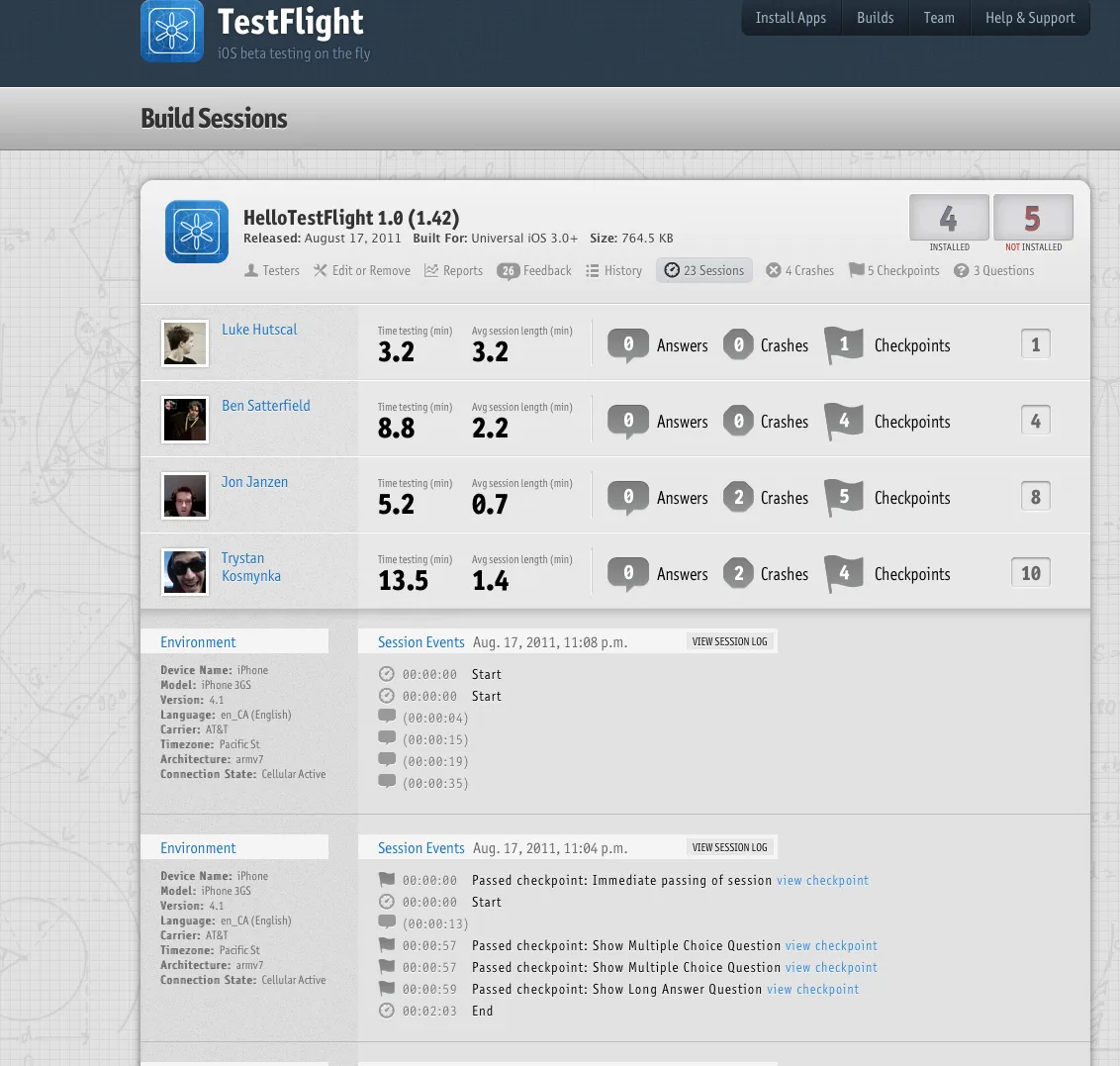Open view checkpoint for Show Long Answer Question

(x=812, y=989)
